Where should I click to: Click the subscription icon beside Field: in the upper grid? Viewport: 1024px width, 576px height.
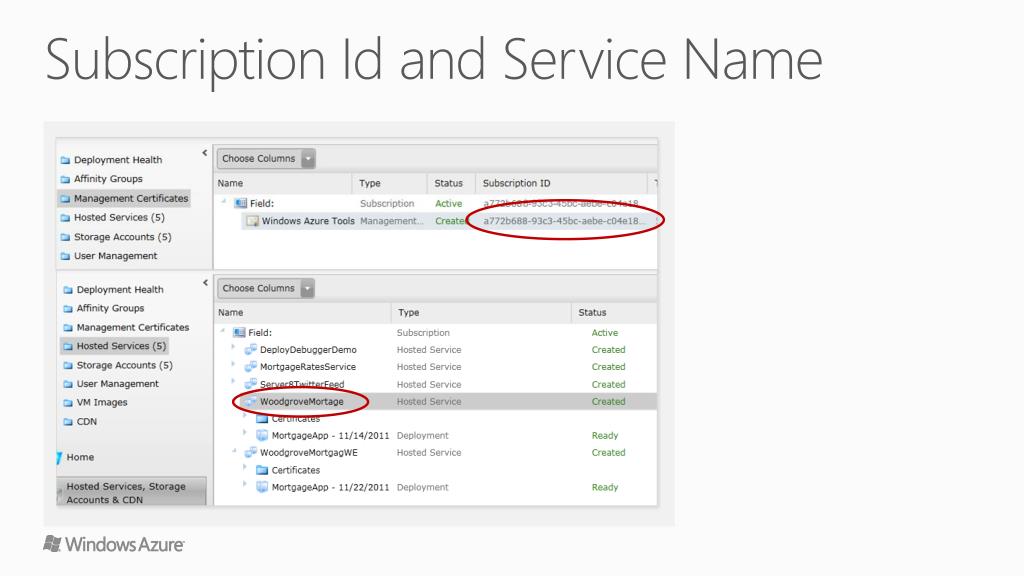click(x=241, y=204)
